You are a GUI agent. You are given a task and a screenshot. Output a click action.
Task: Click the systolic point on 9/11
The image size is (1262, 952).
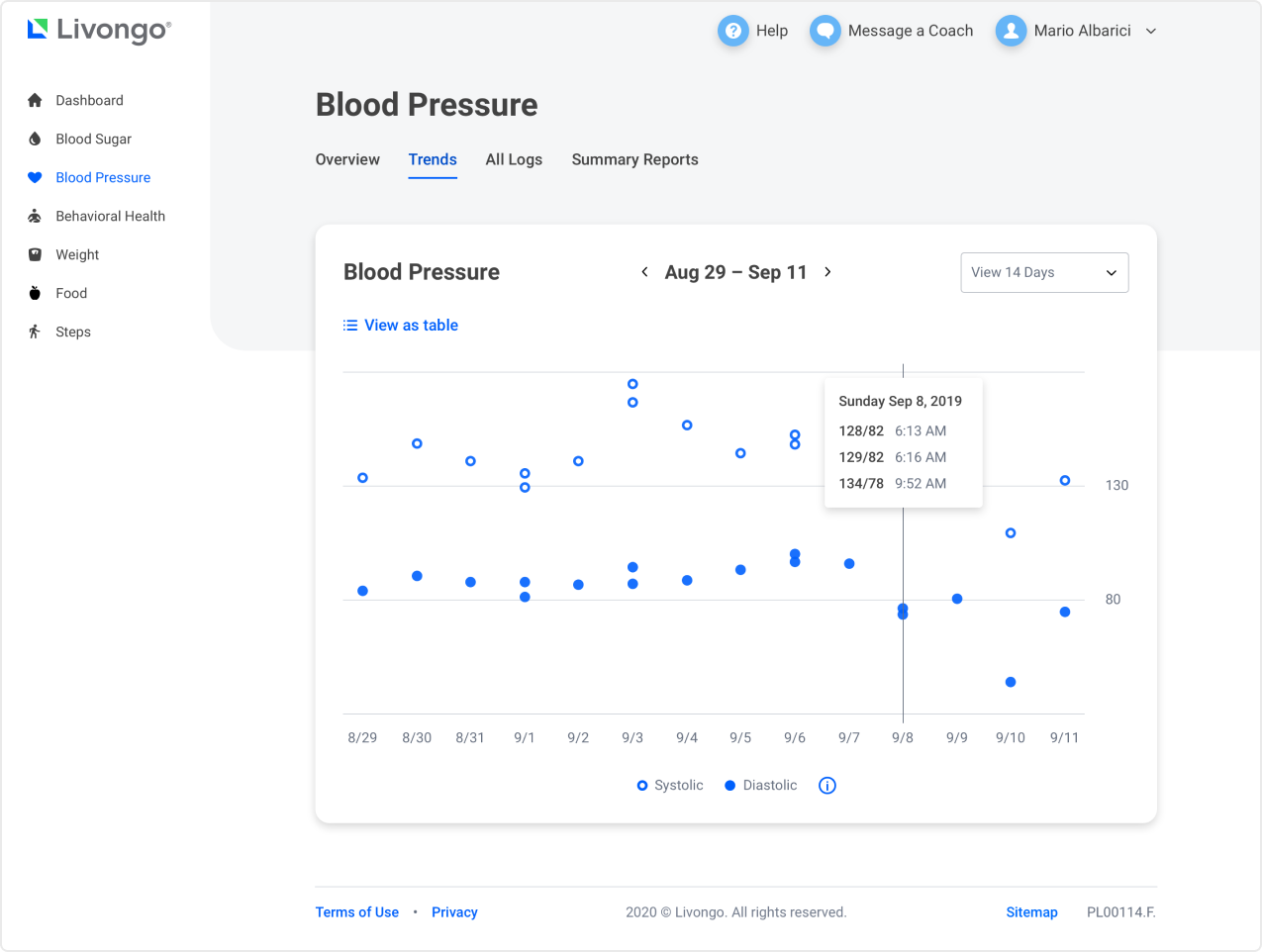(1065, 481)
